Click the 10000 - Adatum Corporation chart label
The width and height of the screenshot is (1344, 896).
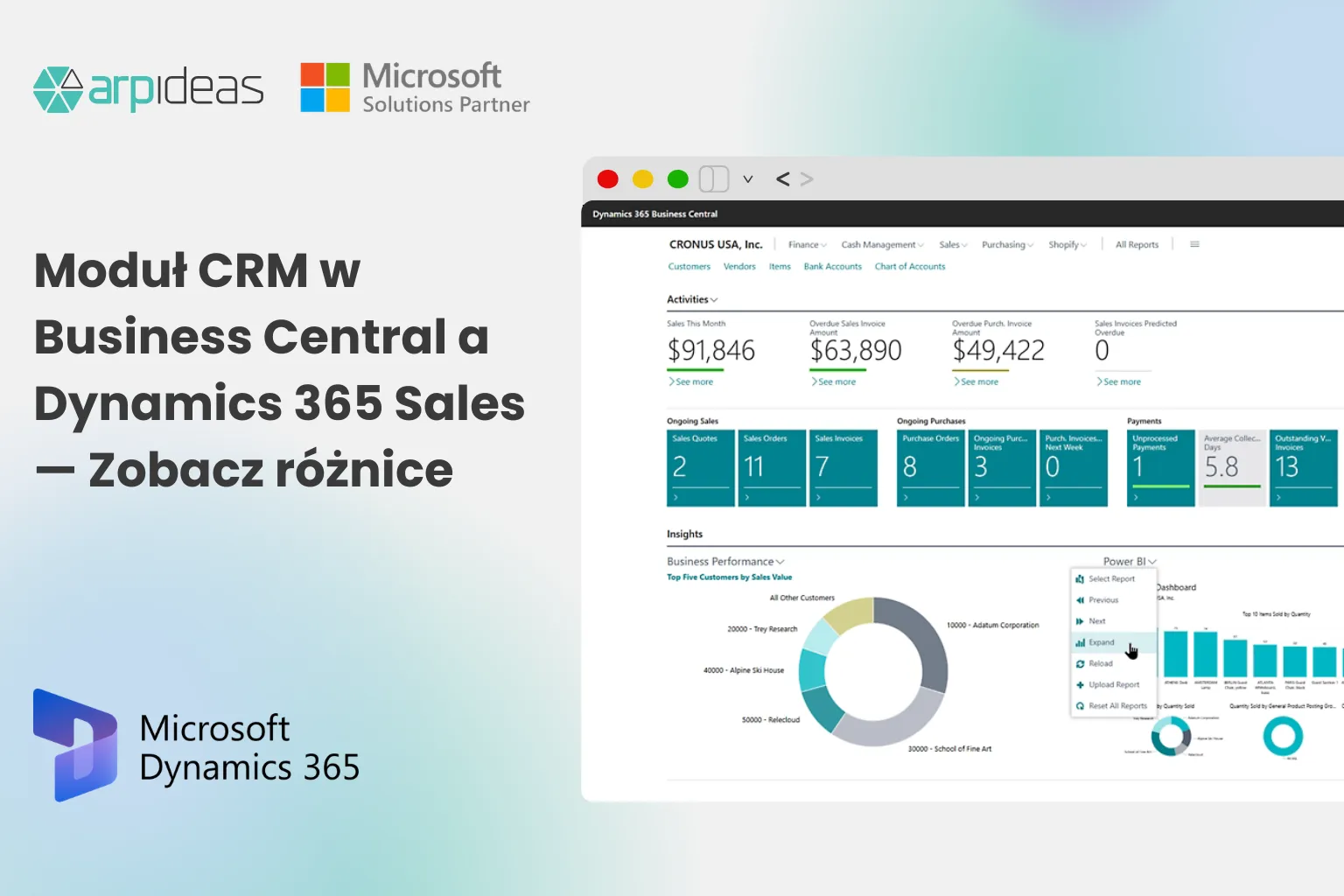pos(993,626)
